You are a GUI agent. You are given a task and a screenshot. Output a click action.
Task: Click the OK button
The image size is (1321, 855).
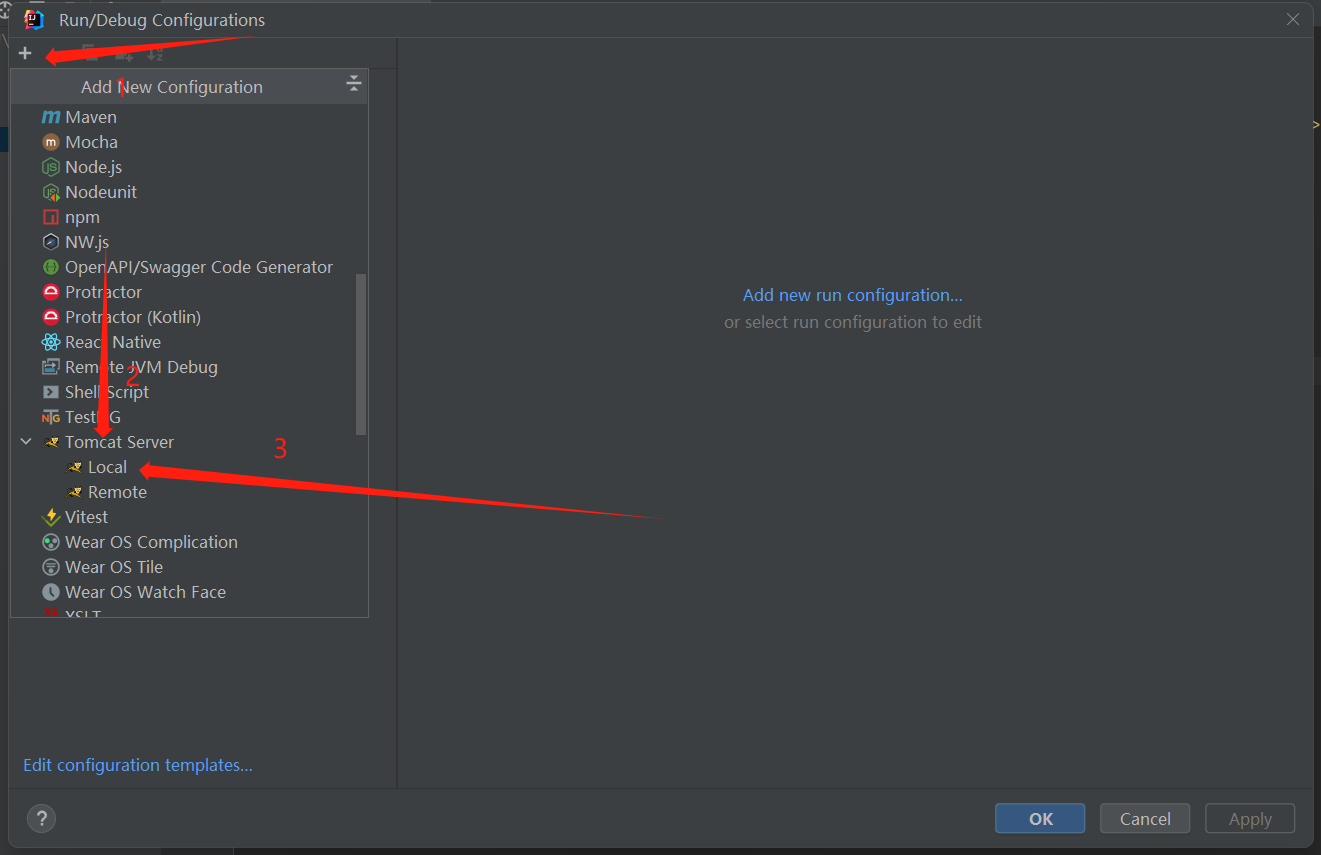tap(1040, 818)
